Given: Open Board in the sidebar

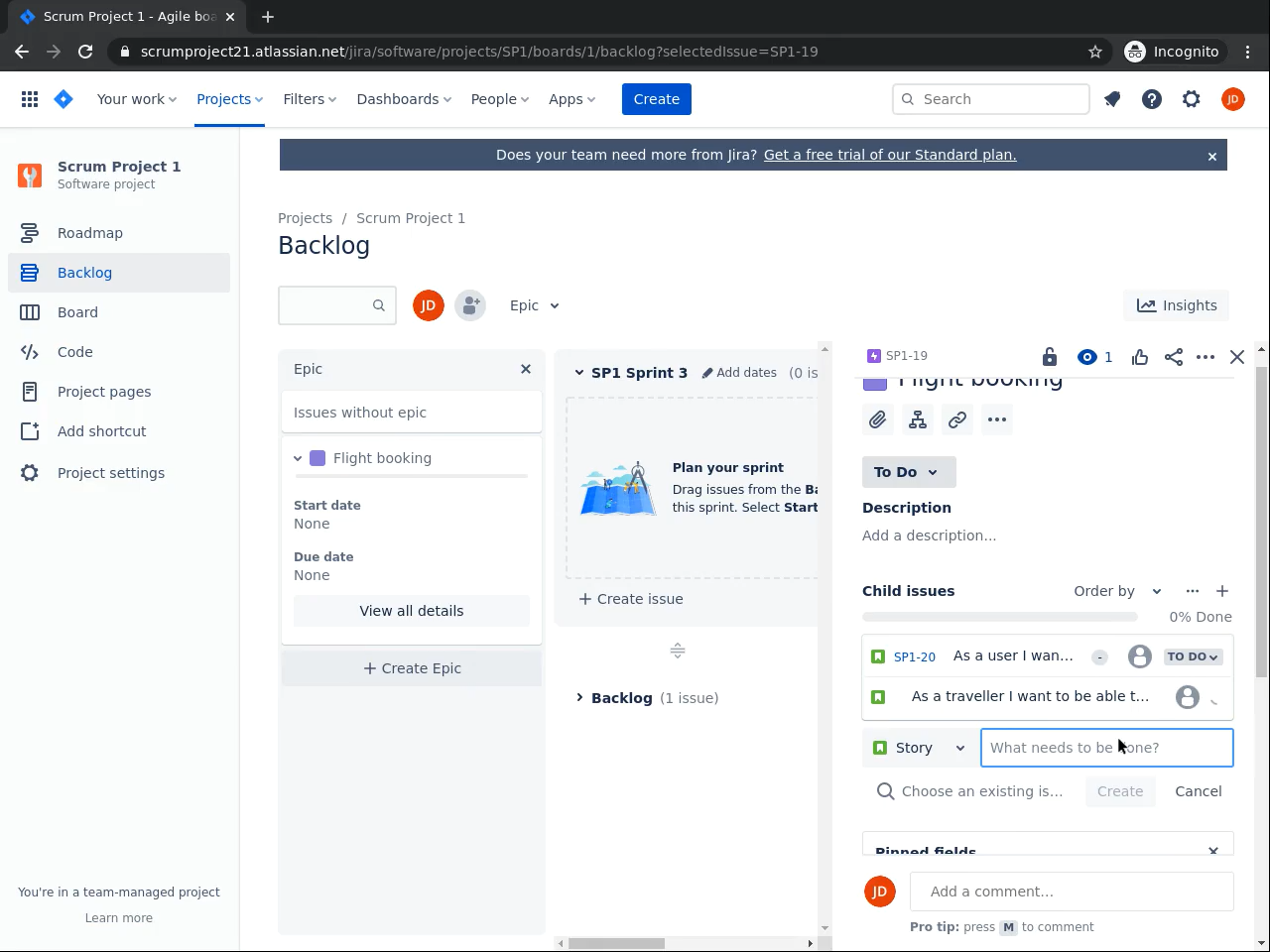Looking at the screenshot, I should point(77,312).
